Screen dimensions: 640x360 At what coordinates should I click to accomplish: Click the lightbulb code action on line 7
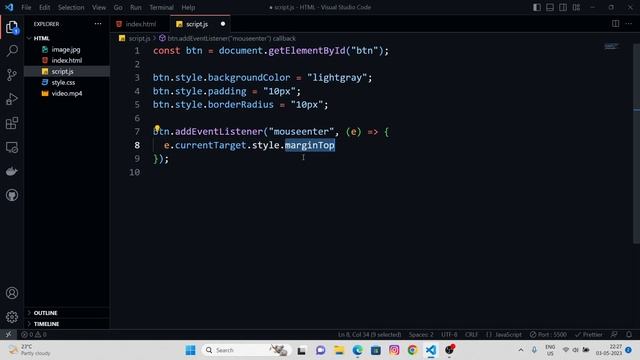[x=157, y=128]
